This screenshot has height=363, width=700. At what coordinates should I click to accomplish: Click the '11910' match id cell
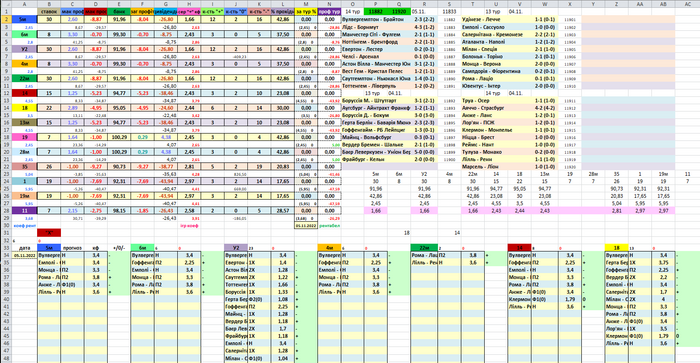570,86
